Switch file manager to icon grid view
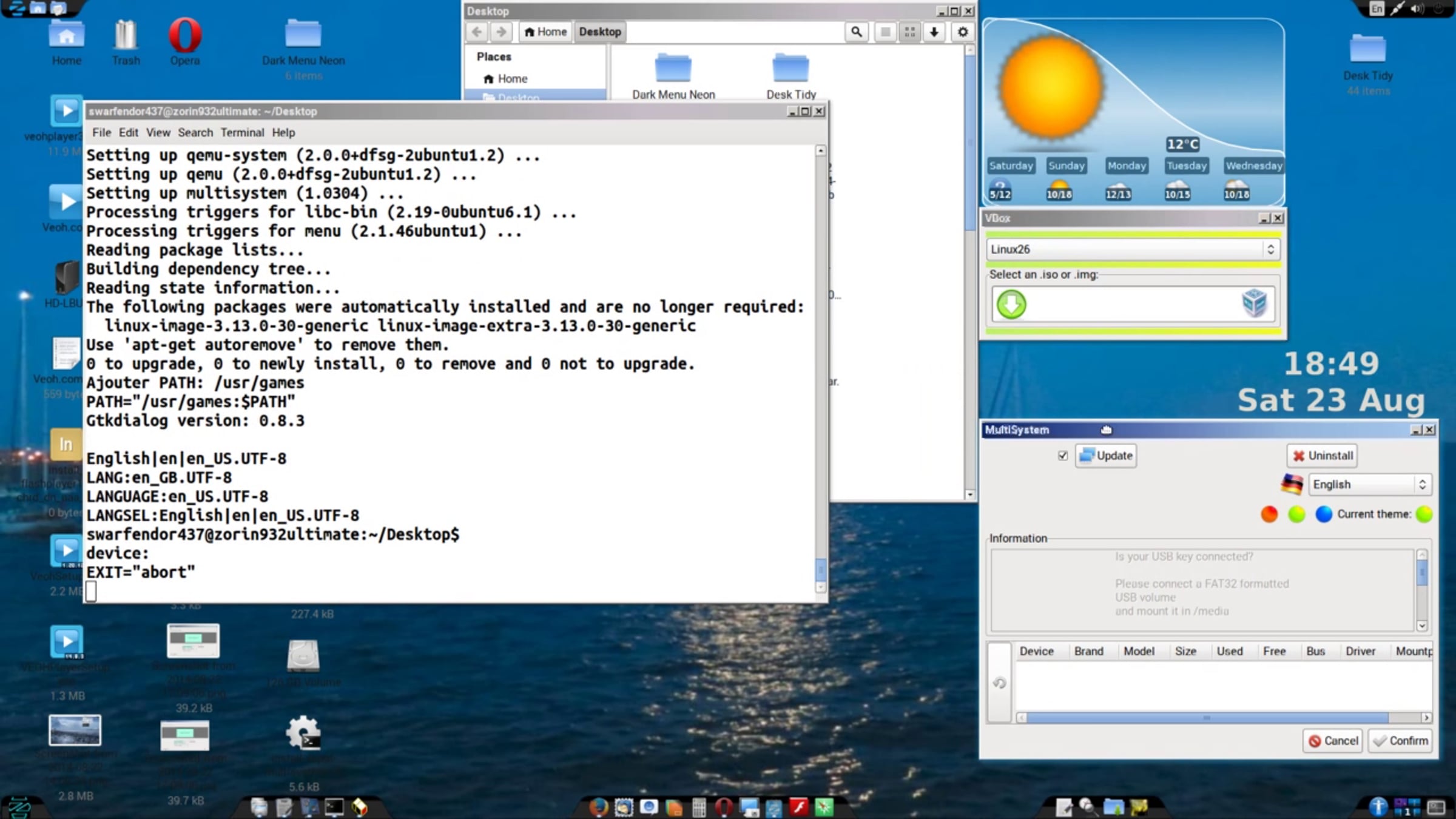The image size is (1456, 819). point(909,32)
